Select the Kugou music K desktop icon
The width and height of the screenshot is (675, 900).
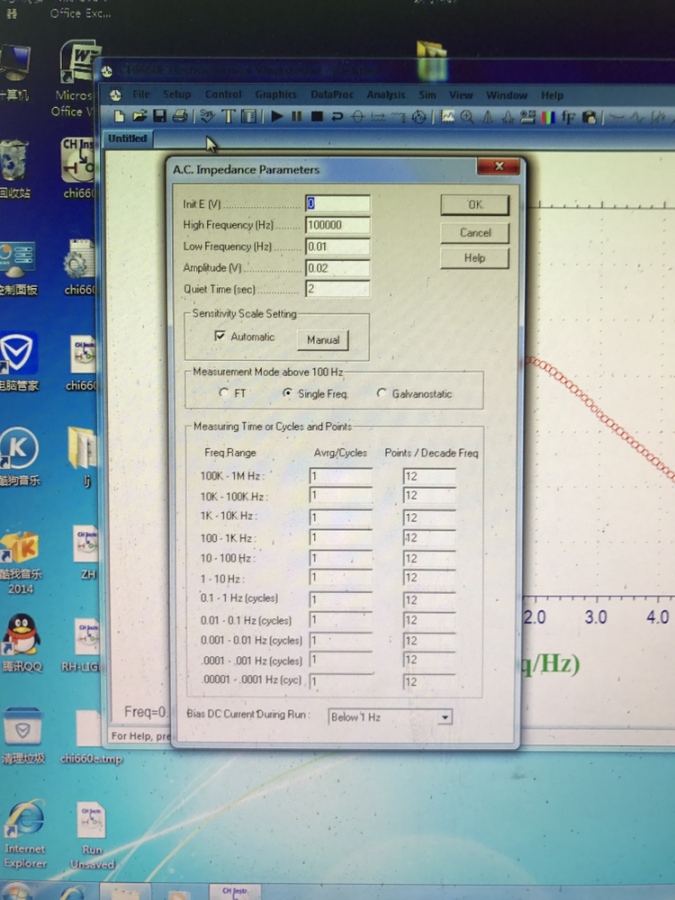point(20,456)
